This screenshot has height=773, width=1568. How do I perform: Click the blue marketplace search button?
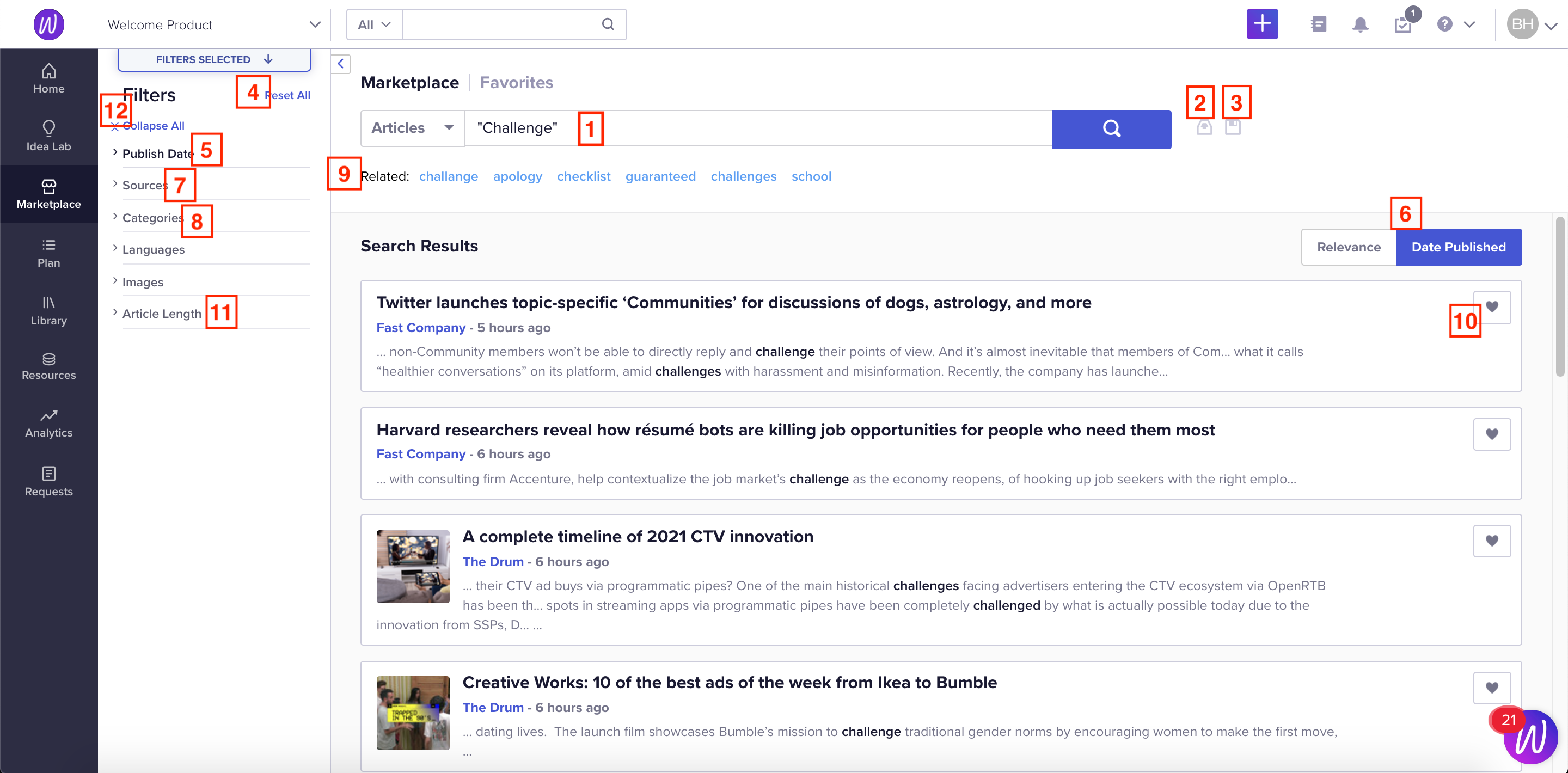pos(1111,128)
